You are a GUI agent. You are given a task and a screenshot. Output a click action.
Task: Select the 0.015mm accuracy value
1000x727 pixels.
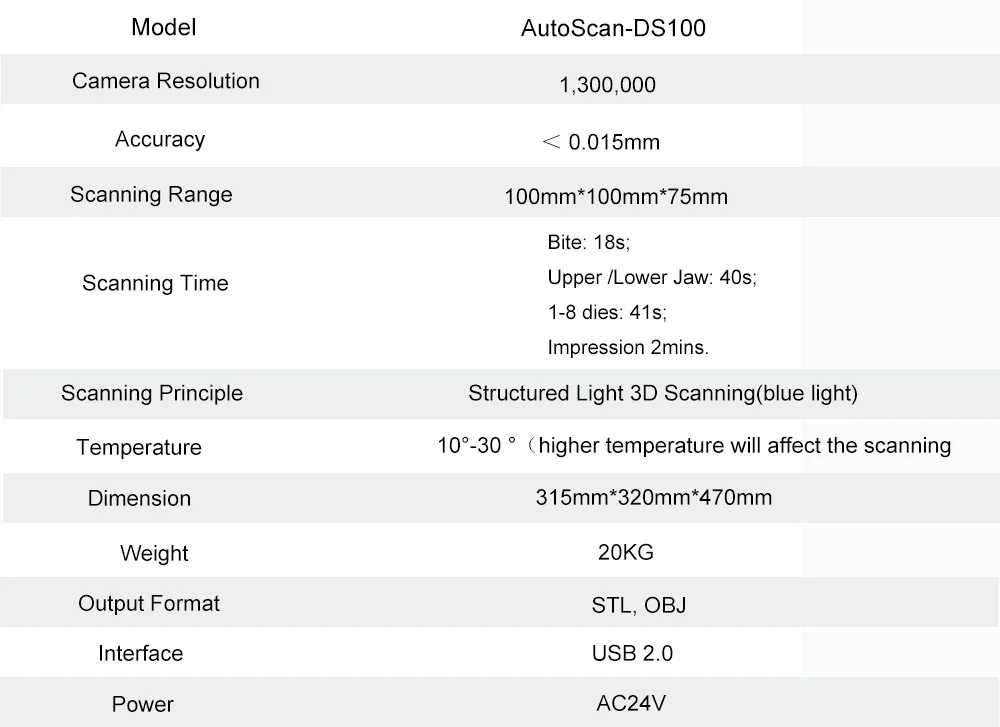[x=613, y=142]
